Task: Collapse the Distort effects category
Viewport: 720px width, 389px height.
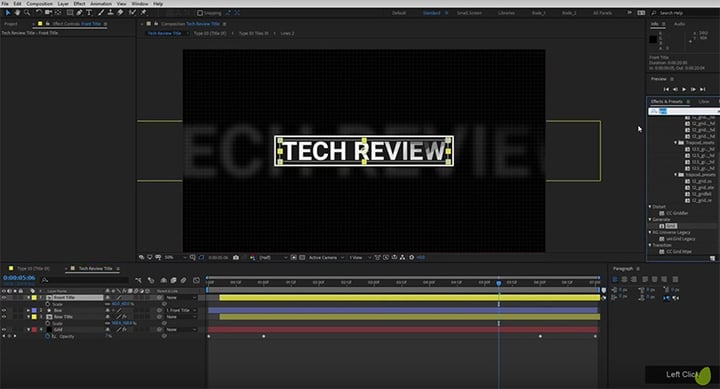Action: (x=650, y=207)
